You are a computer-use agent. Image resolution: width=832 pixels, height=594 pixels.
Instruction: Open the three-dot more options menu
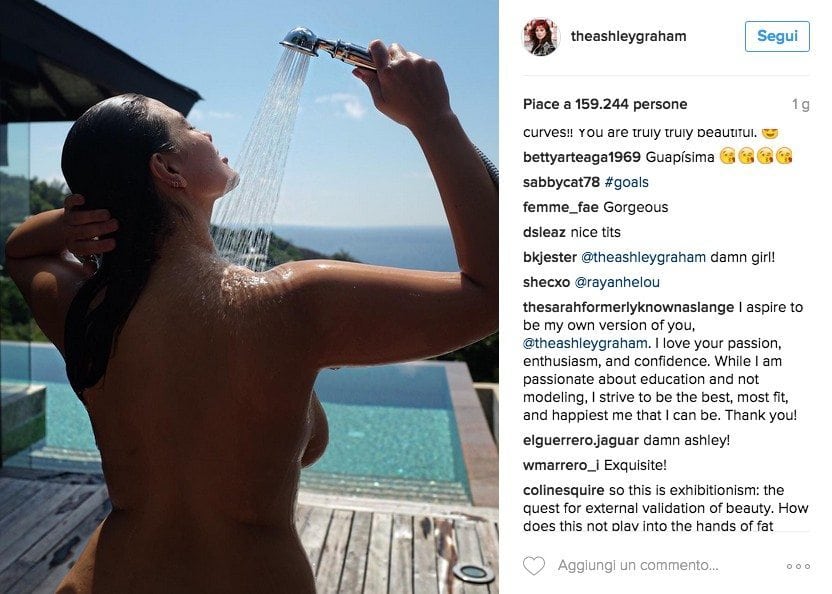798,566
